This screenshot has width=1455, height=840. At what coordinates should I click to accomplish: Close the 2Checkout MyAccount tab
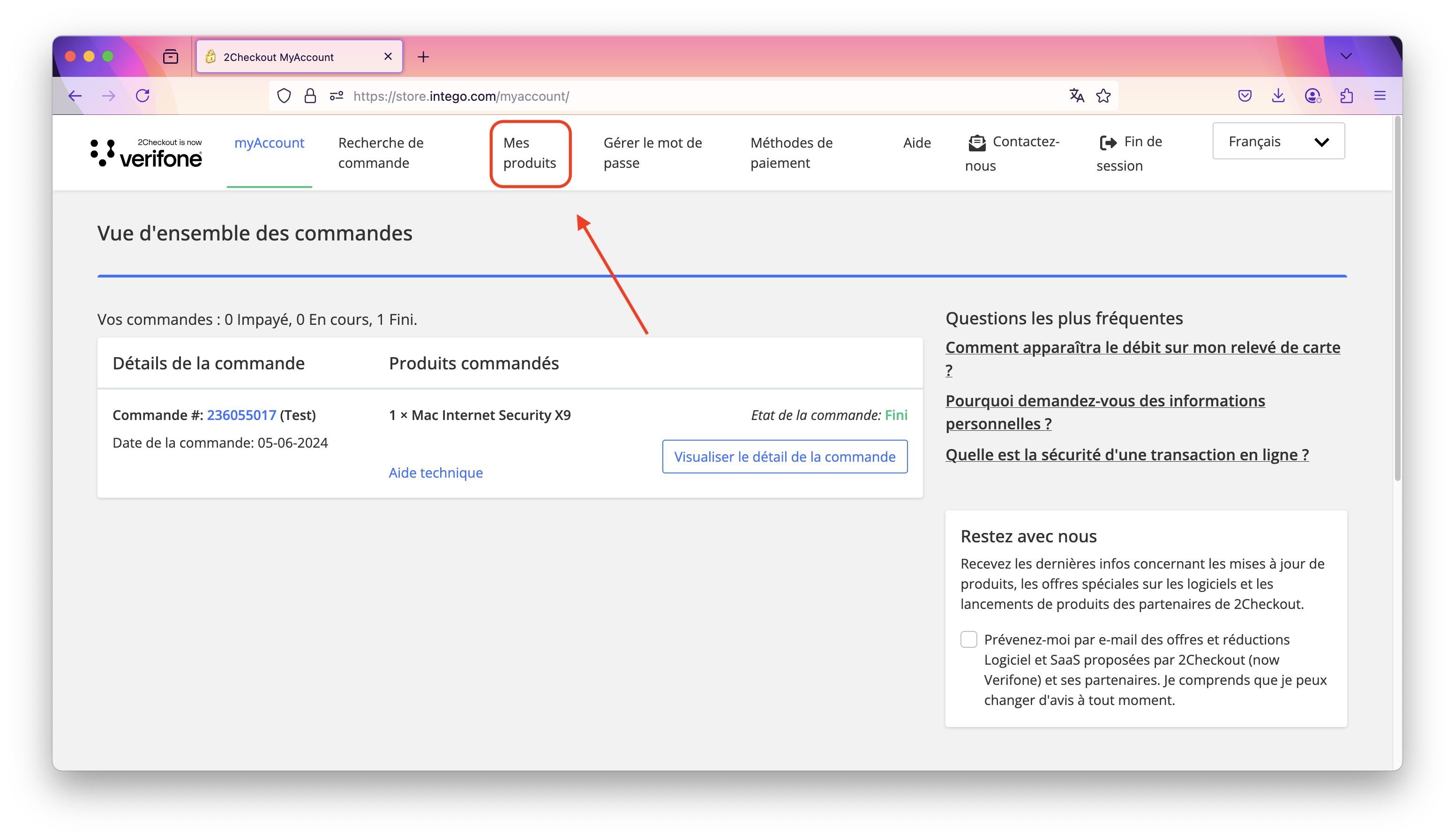(x=388, y=57)
